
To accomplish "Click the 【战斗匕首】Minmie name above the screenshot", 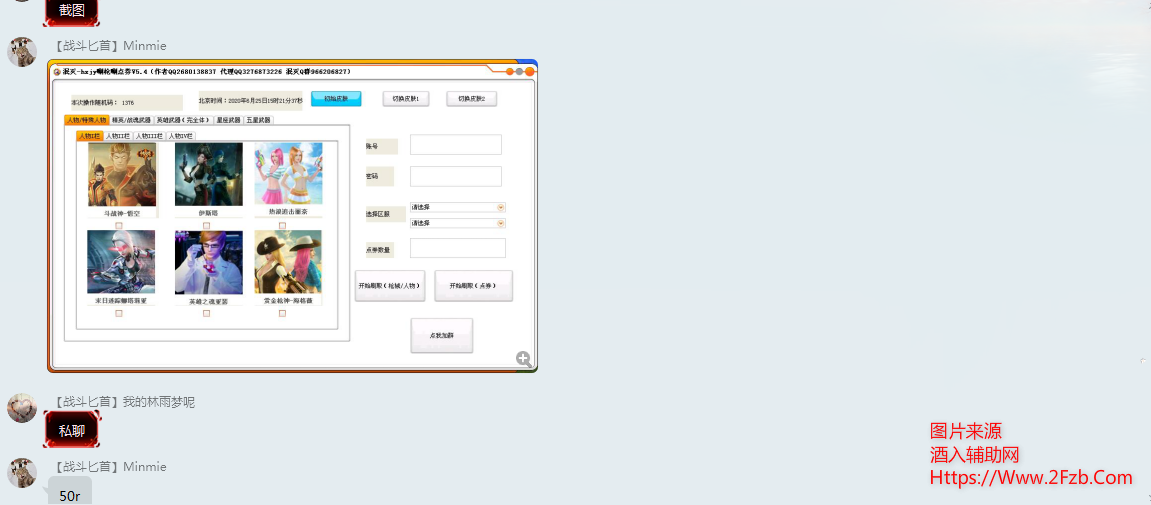I will pos(111,46).
